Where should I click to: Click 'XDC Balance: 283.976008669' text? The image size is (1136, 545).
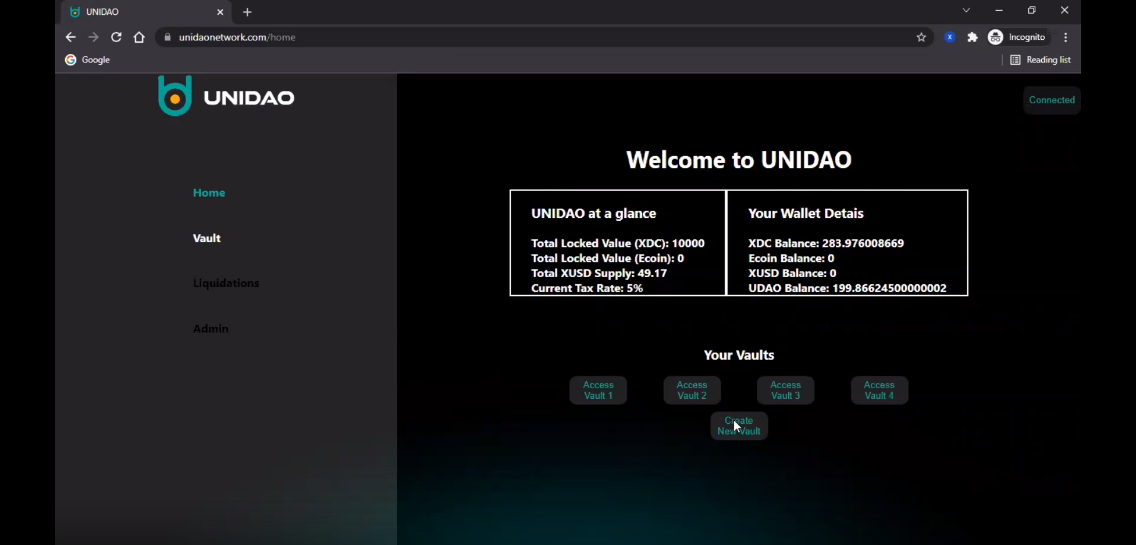[826, 244]
